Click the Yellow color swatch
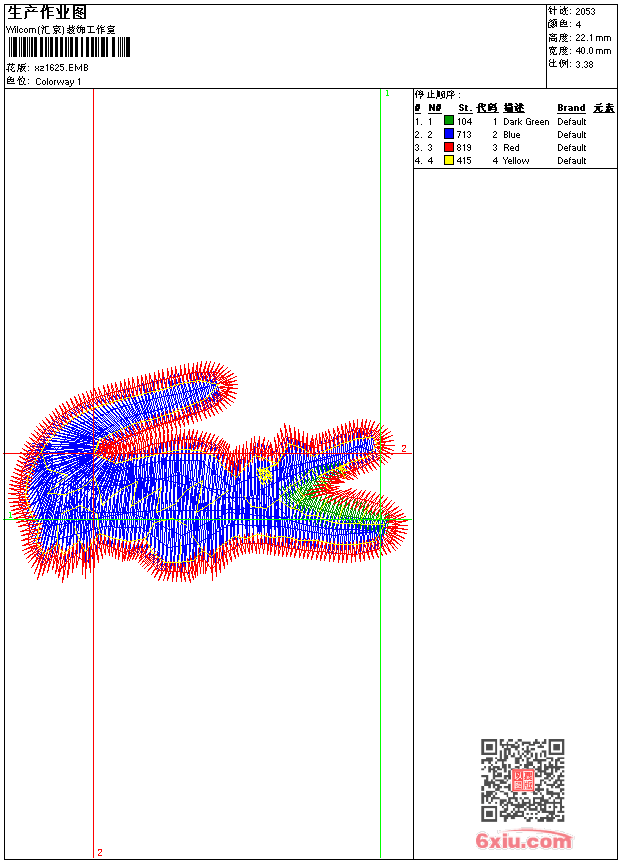This screenshot has height=860, width=620. (x=449, y=160)
